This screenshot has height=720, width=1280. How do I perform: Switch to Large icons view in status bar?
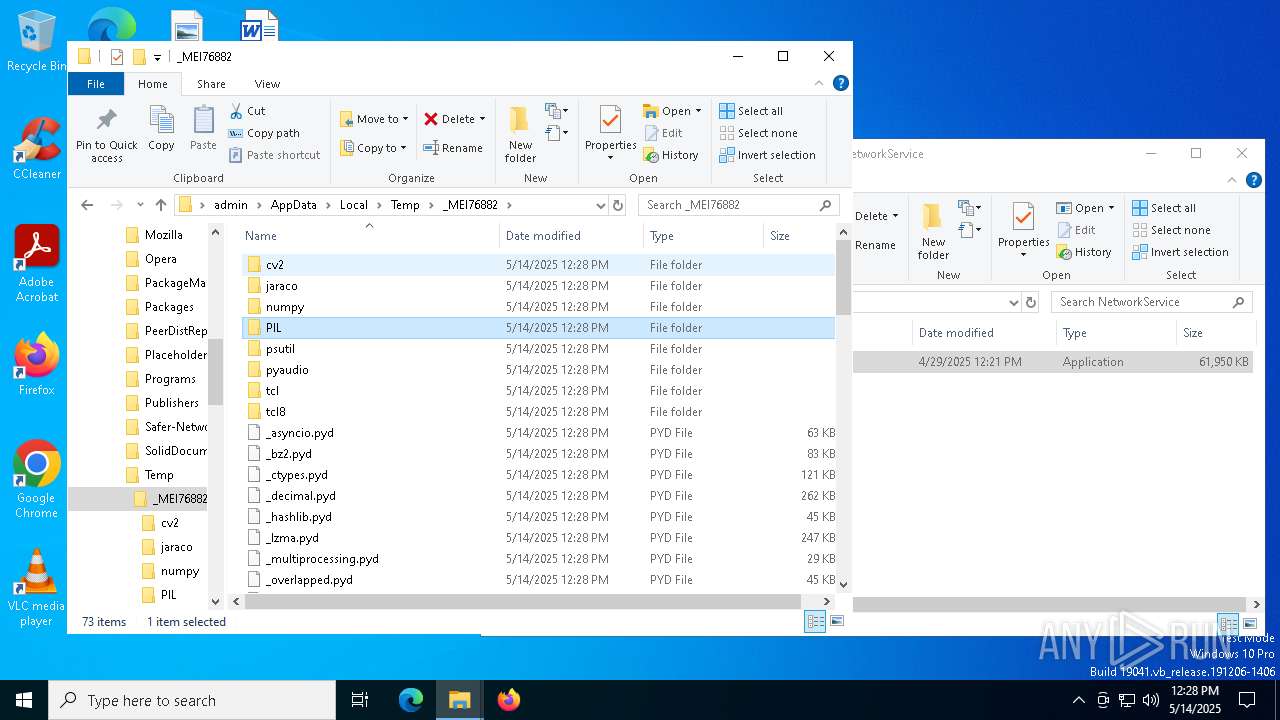coord(837,622)
